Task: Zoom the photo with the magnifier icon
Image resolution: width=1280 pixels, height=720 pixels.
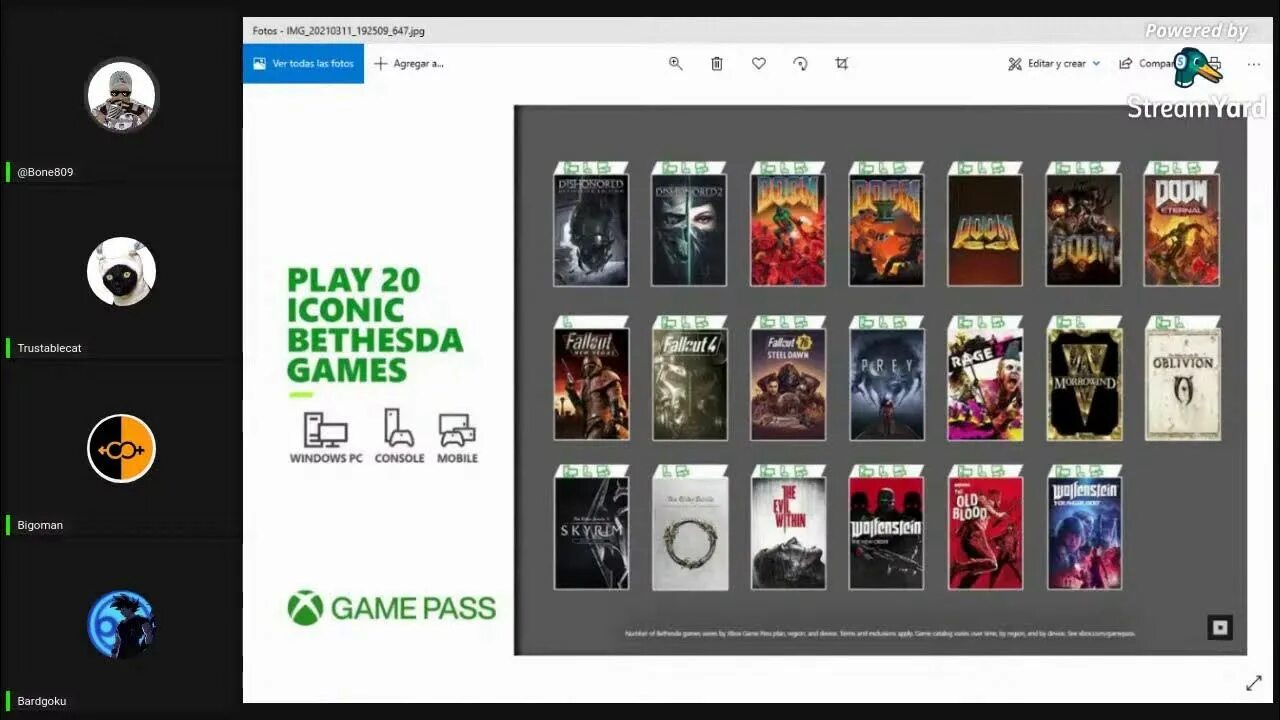Action: coord(676,63)
